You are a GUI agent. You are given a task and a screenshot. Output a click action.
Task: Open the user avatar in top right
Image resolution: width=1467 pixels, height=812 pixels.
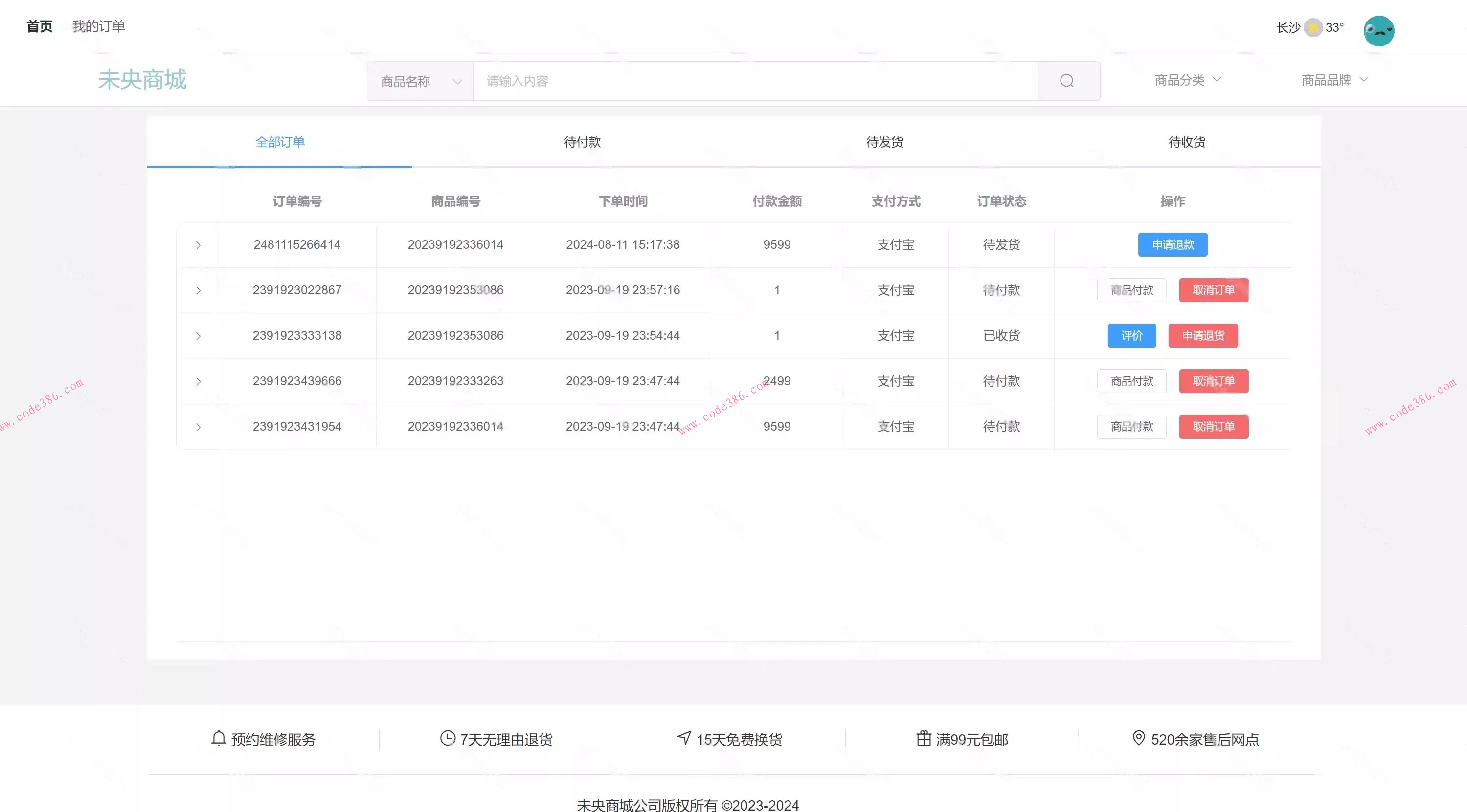coord(1379,30)
